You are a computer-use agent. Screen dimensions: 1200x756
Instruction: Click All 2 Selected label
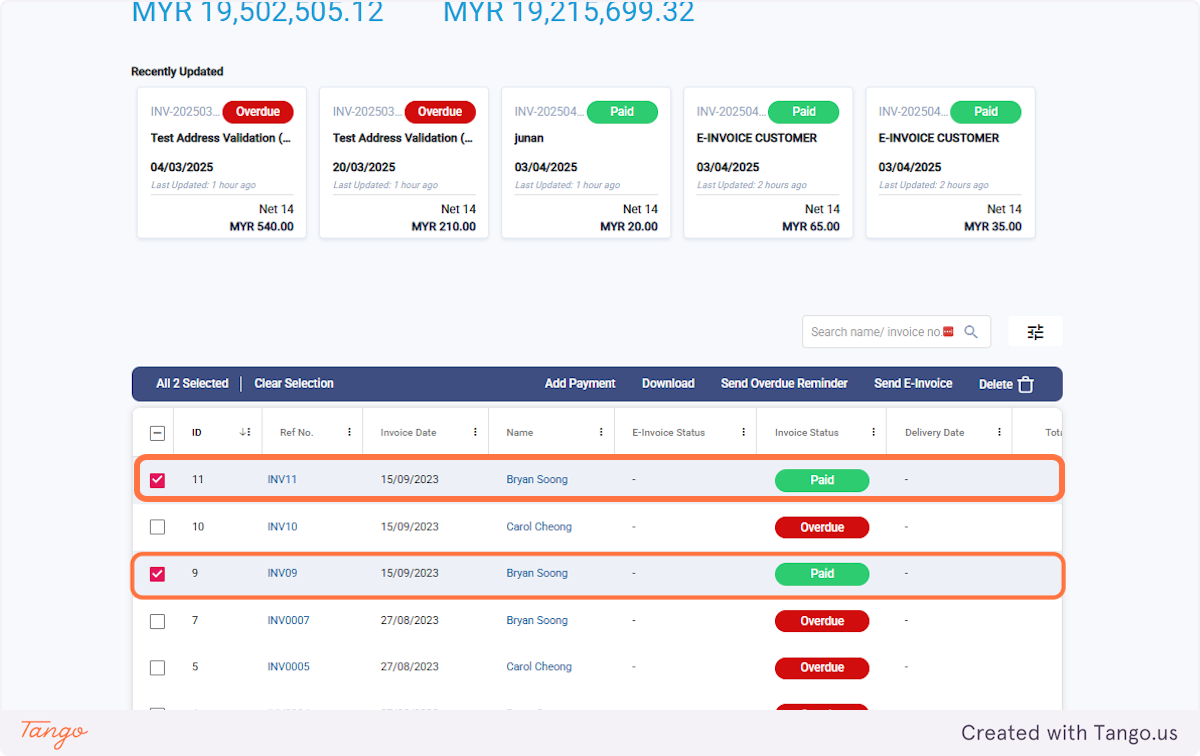(x=192, y=383)
